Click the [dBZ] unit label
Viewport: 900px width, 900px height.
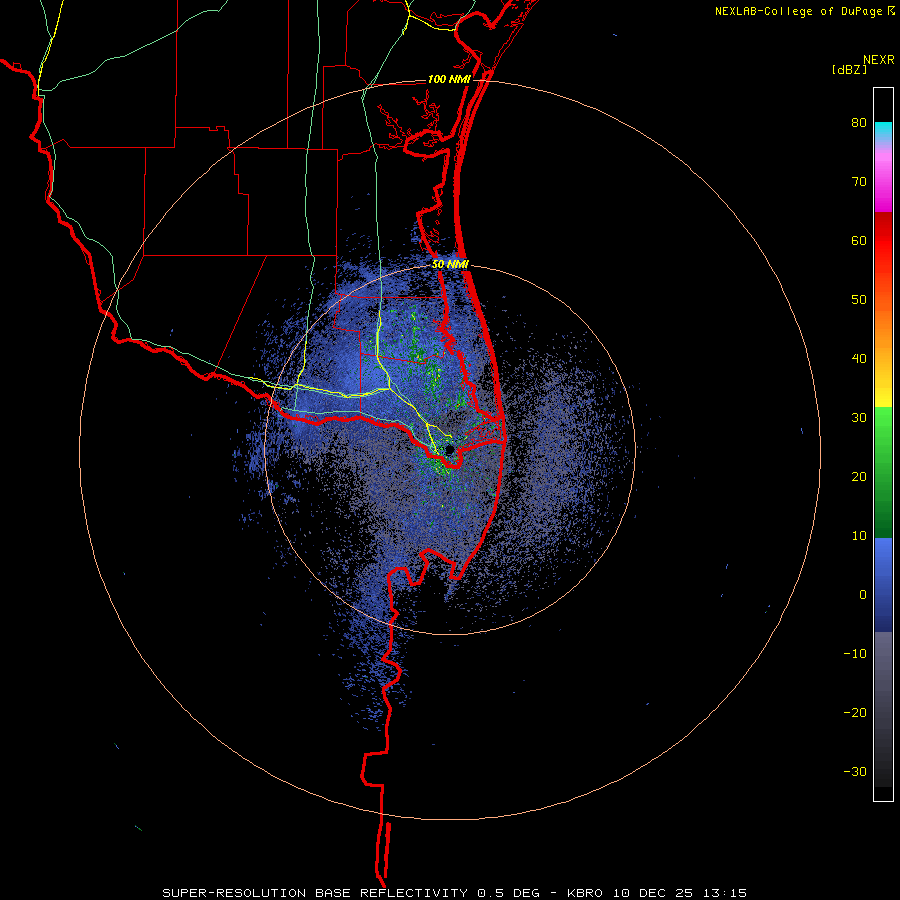click(x=849, y=70)
